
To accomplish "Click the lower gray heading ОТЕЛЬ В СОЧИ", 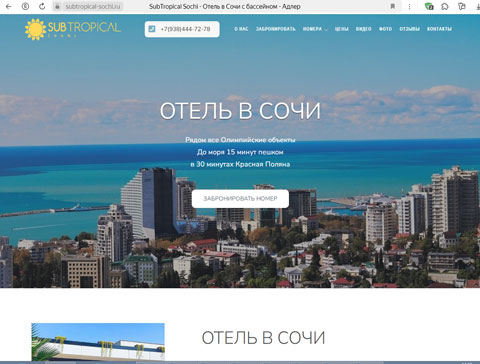I will coord(263,338).
